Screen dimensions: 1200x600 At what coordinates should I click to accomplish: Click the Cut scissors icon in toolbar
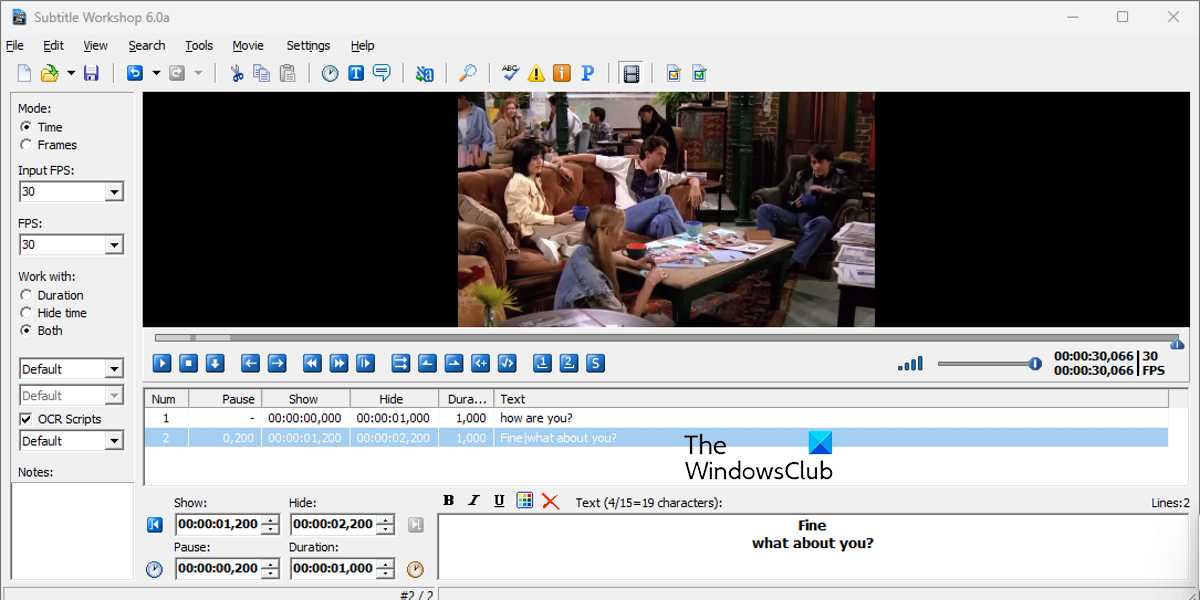[x=237, y=73]
